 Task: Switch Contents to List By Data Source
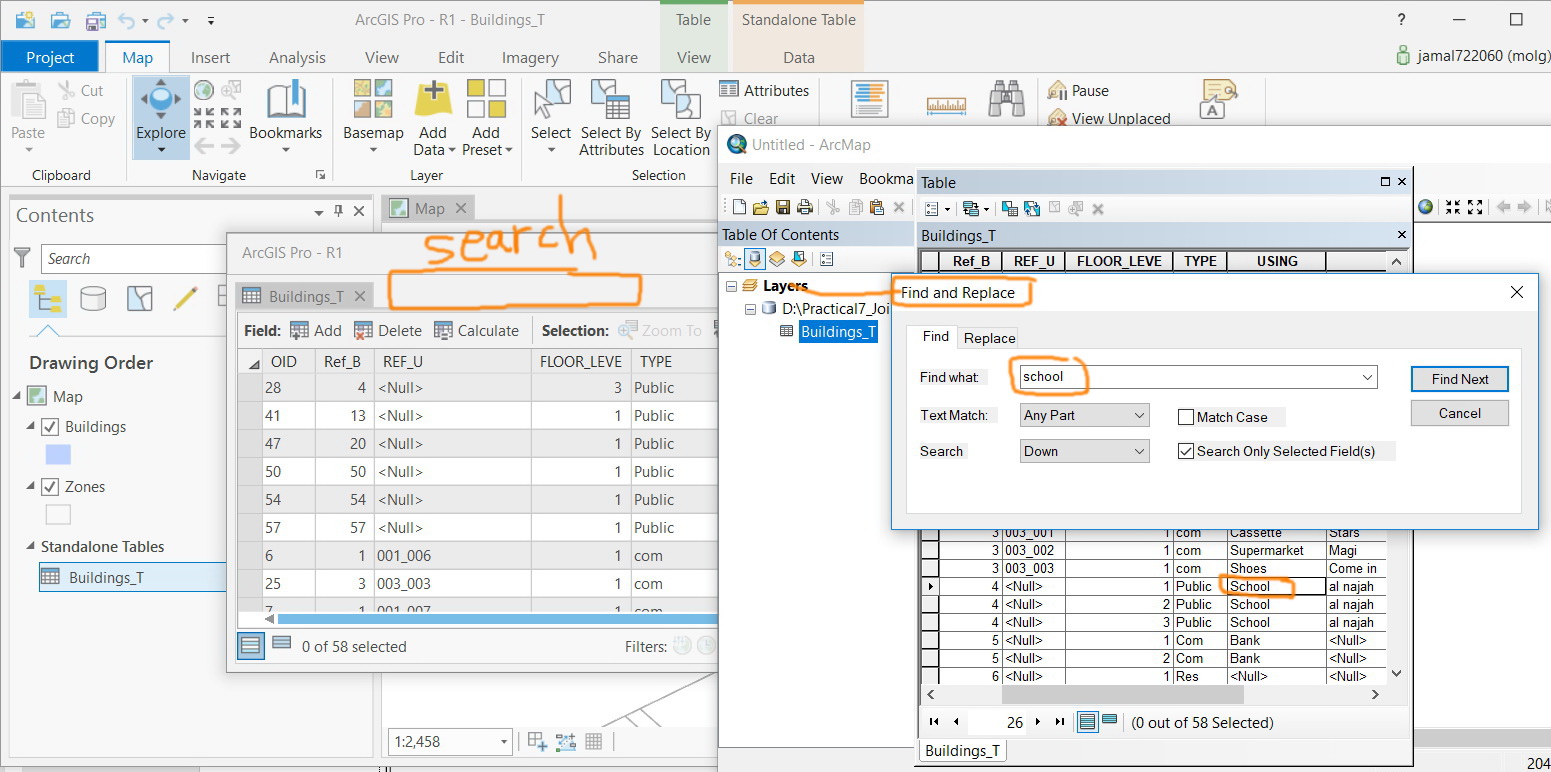coord(93,298)
